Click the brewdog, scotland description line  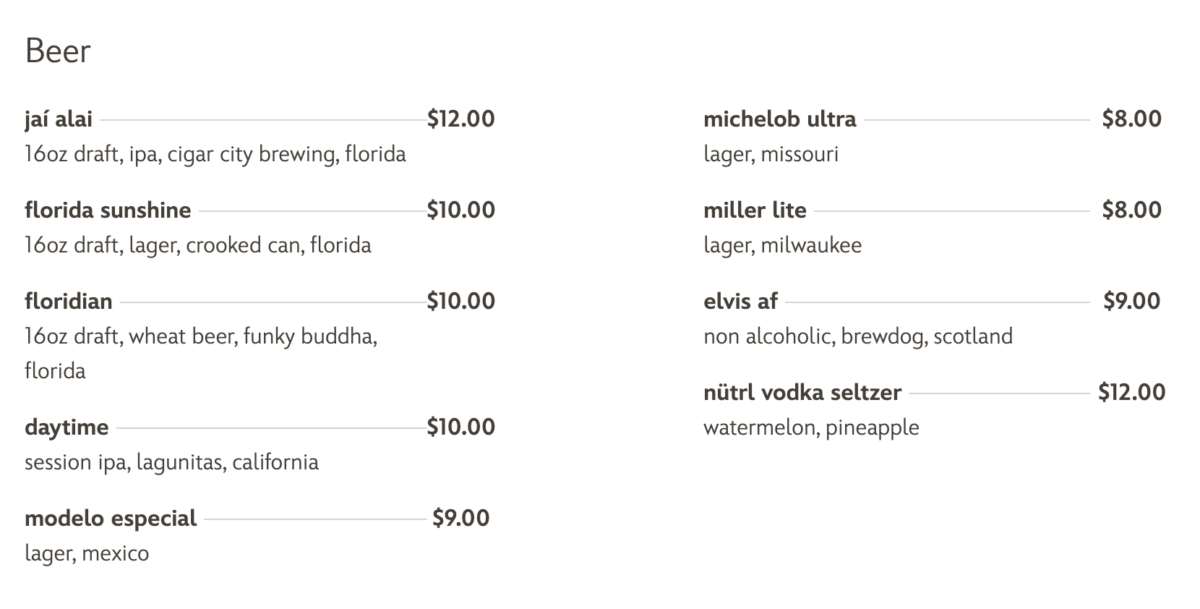coord(857,337)
